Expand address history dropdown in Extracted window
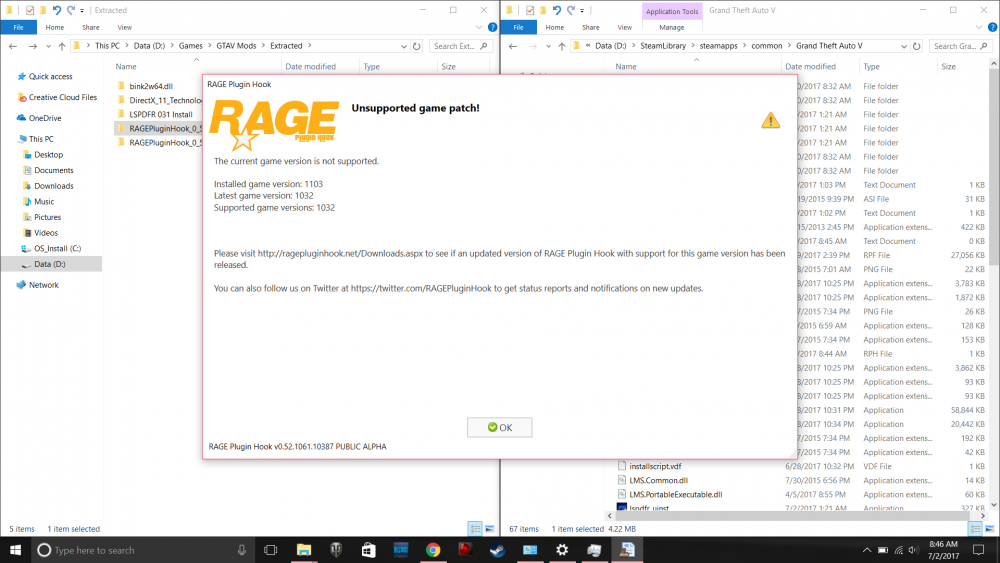This screenshot has height=563, width=1000. click(x=404, y=46)
